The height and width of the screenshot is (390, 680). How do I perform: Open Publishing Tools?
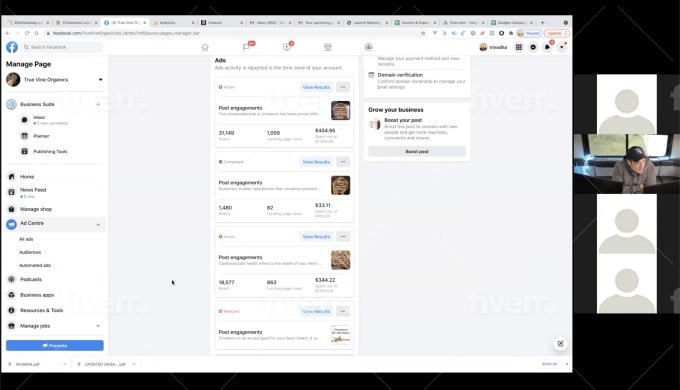[x=50, y=151]
